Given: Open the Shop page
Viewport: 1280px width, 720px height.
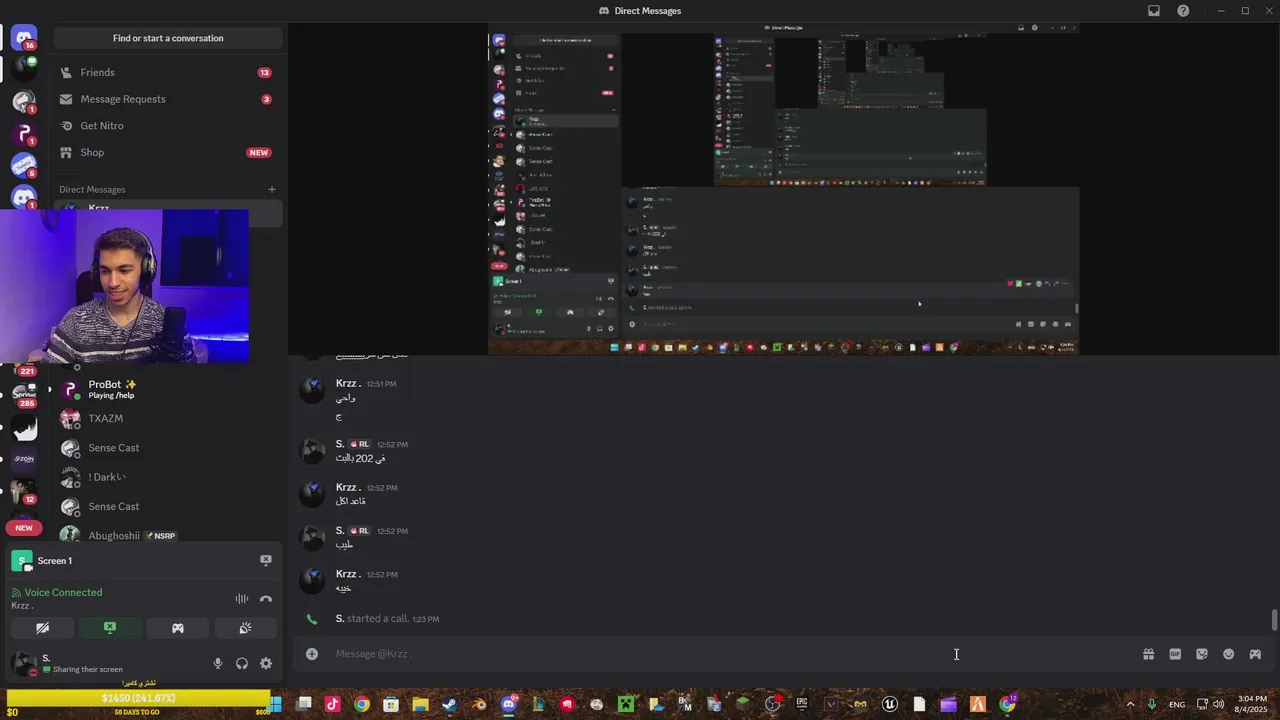Looking at the screenshot, I should coord(168,152).
